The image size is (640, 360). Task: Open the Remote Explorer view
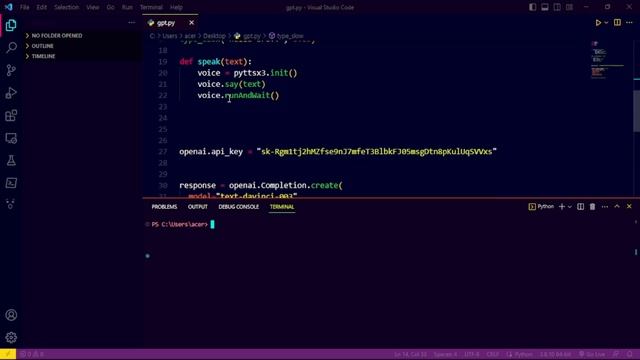pos(11,138)
